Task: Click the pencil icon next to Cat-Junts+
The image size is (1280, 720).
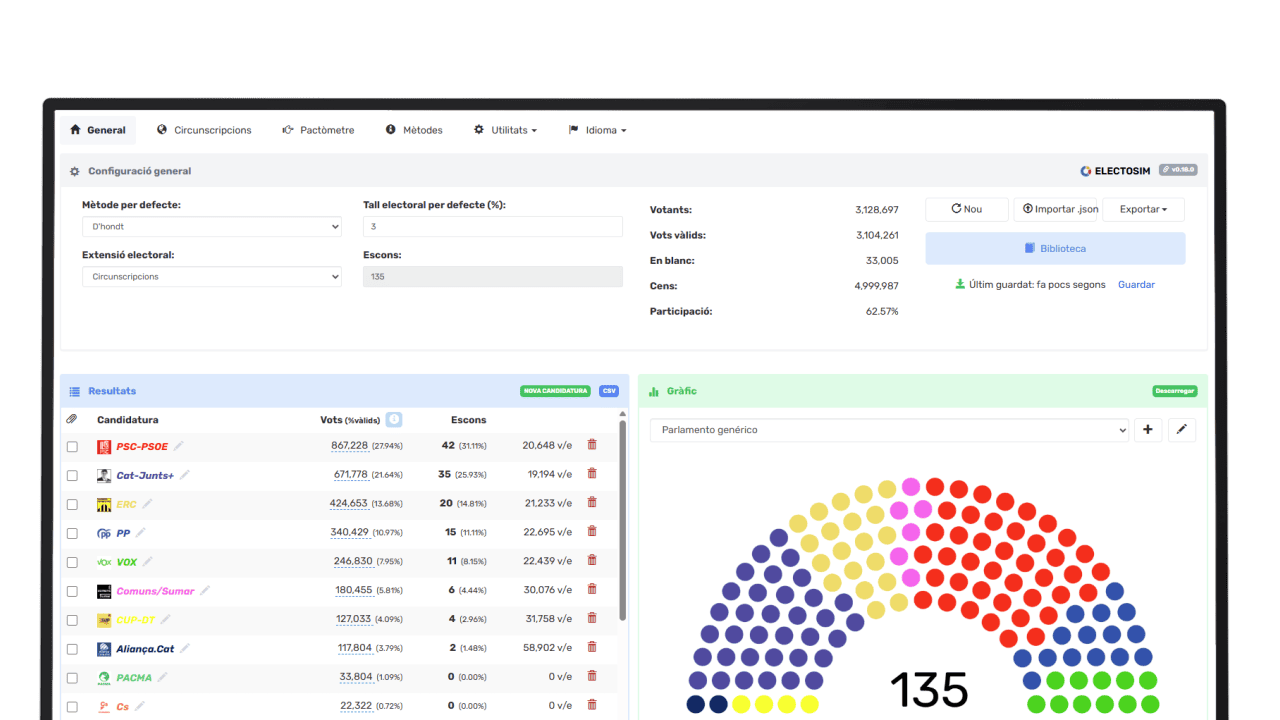Action: pyautogui.click(x=184, y=475)
